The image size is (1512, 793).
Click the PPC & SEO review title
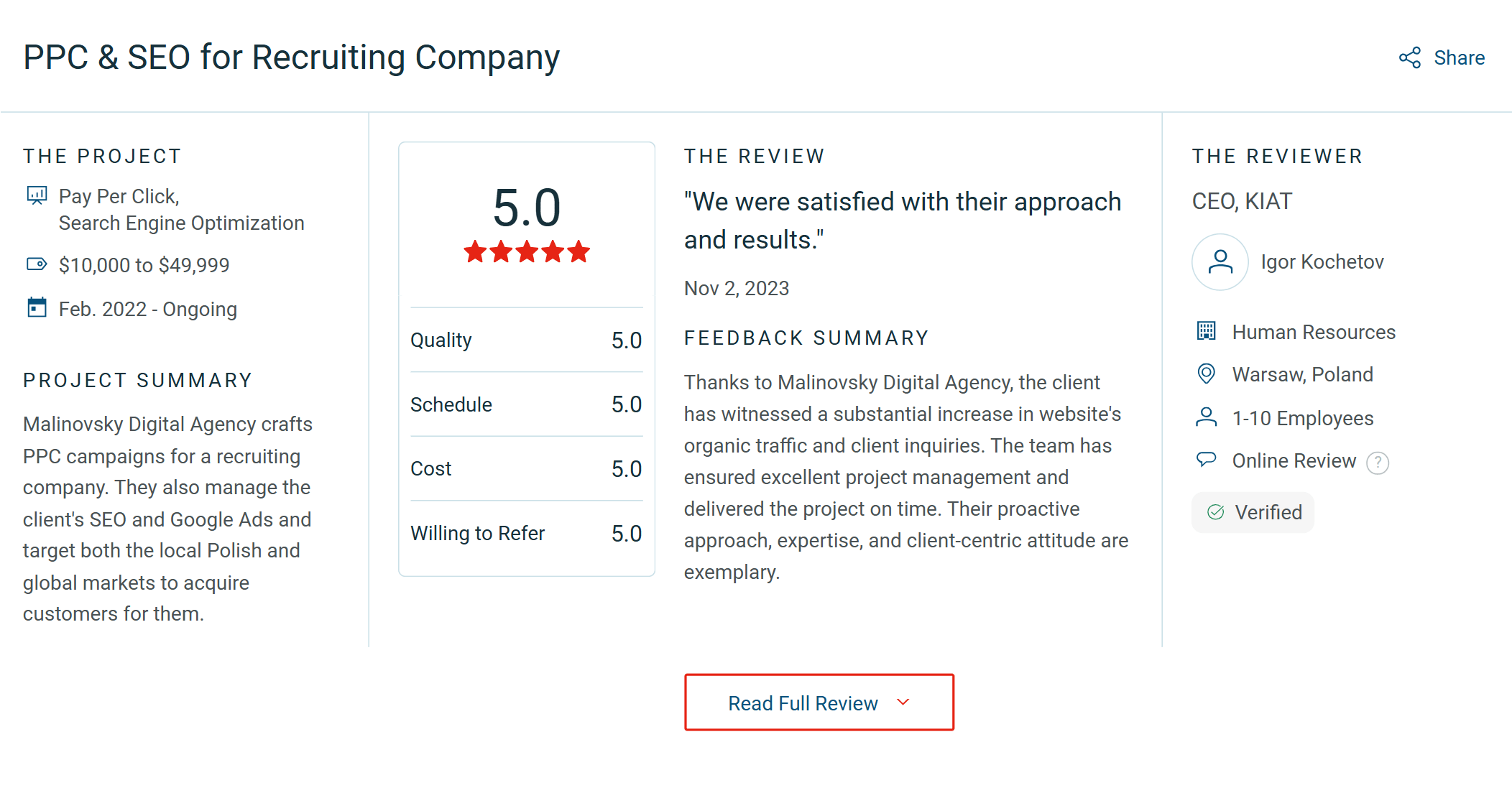[291, 57]
